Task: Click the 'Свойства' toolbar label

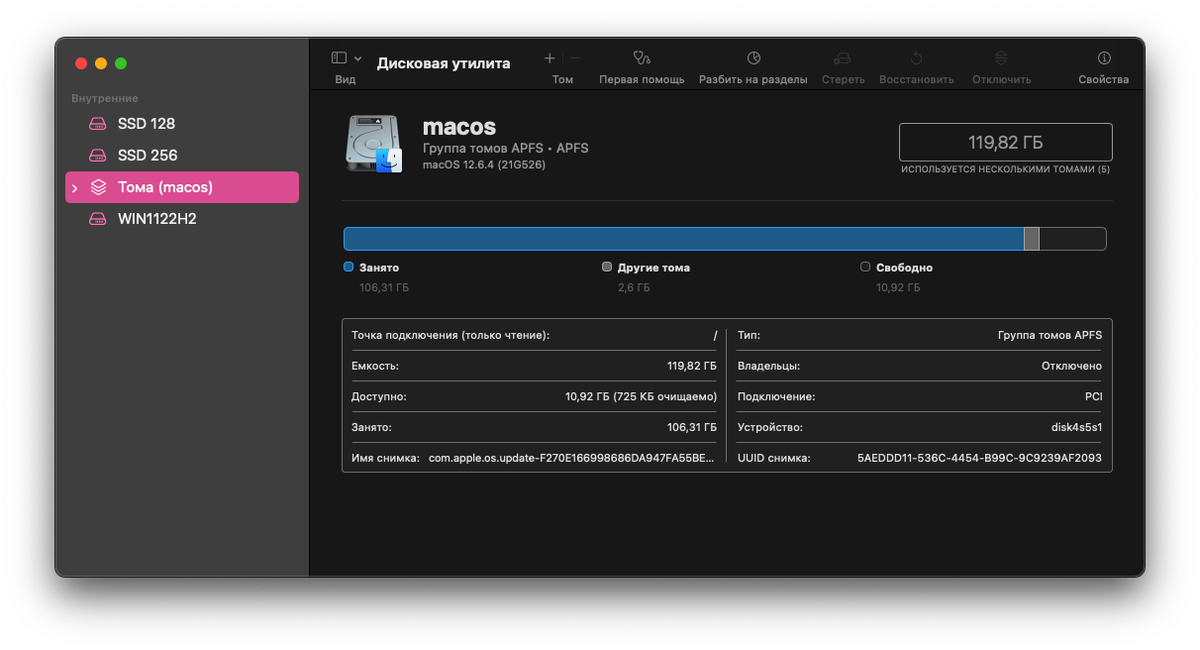Action: tap(1103, 79)
